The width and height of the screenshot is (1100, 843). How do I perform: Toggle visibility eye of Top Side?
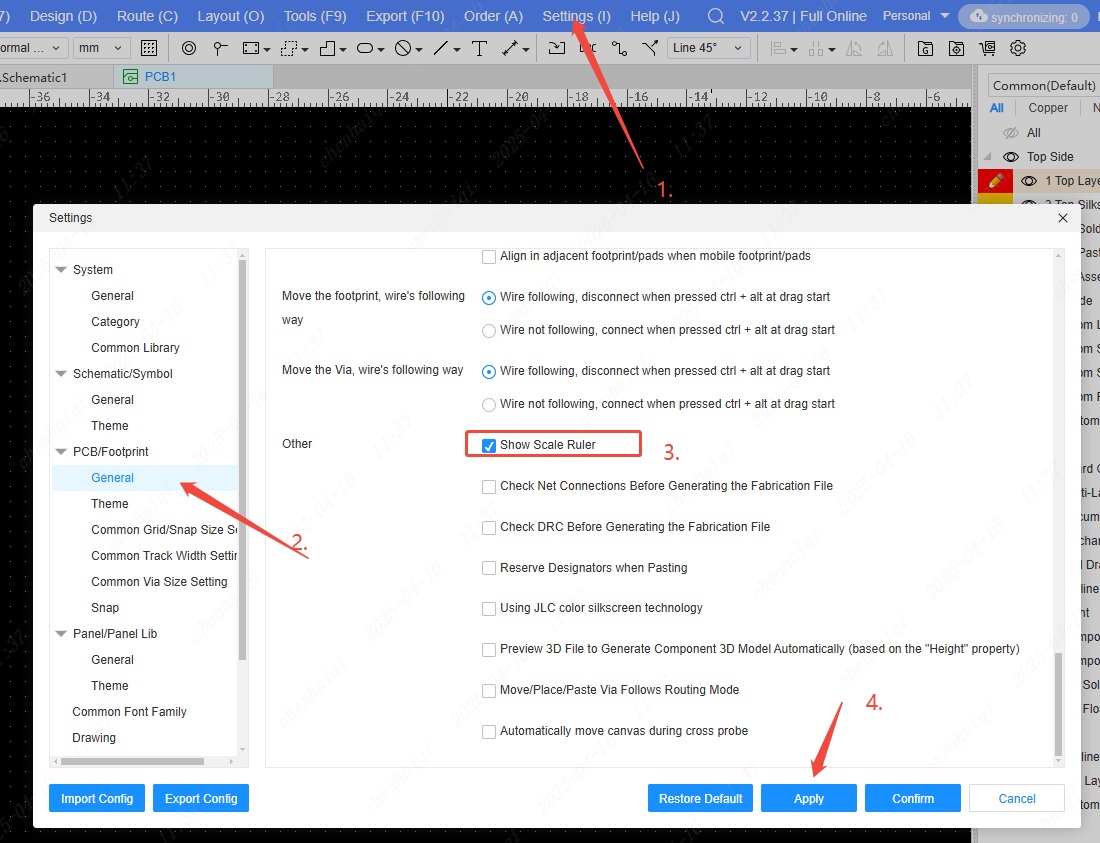1011,157
